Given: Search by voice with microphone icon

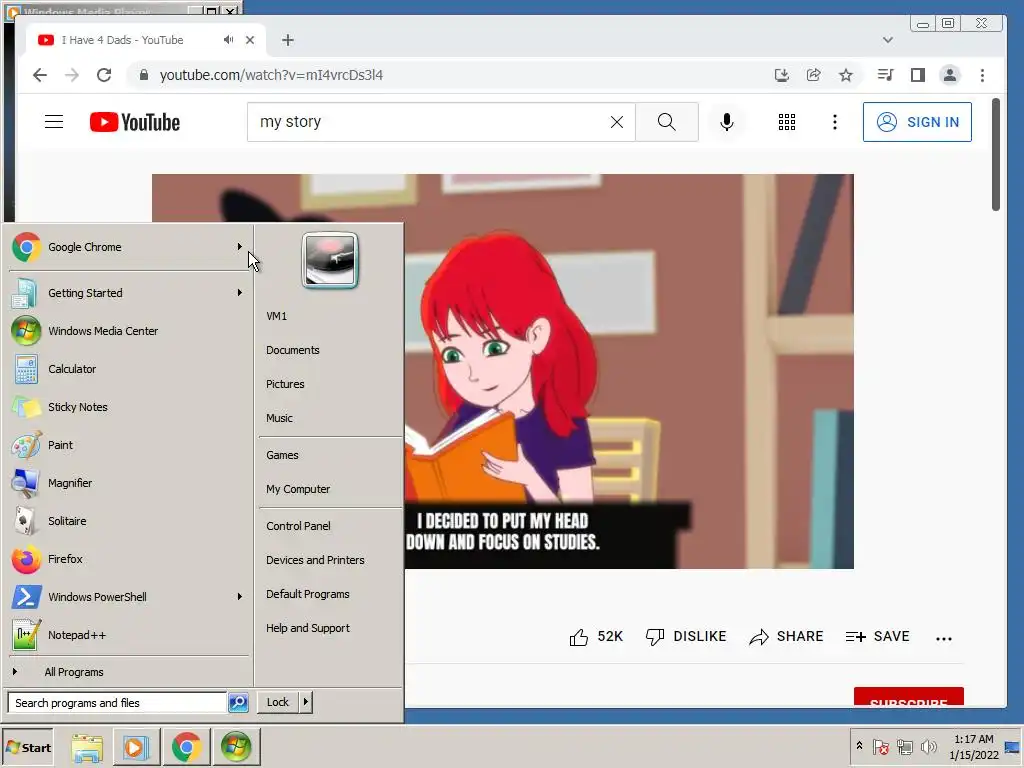Looking at the screenshot, I should [727, 122].
